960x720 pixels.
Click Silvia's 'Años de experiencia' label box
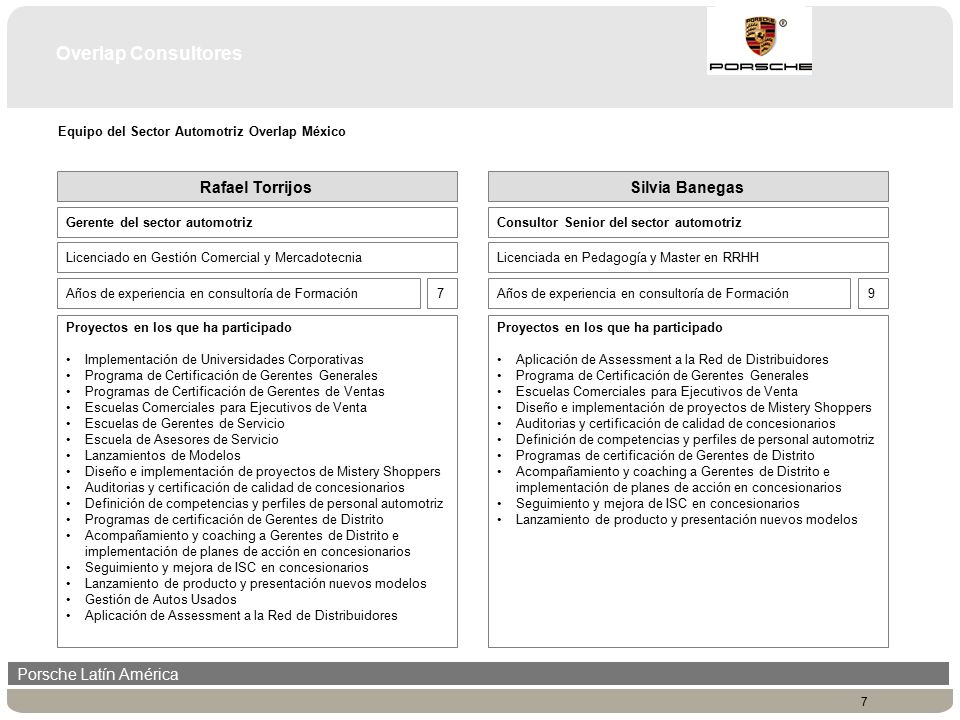[669, 293]
